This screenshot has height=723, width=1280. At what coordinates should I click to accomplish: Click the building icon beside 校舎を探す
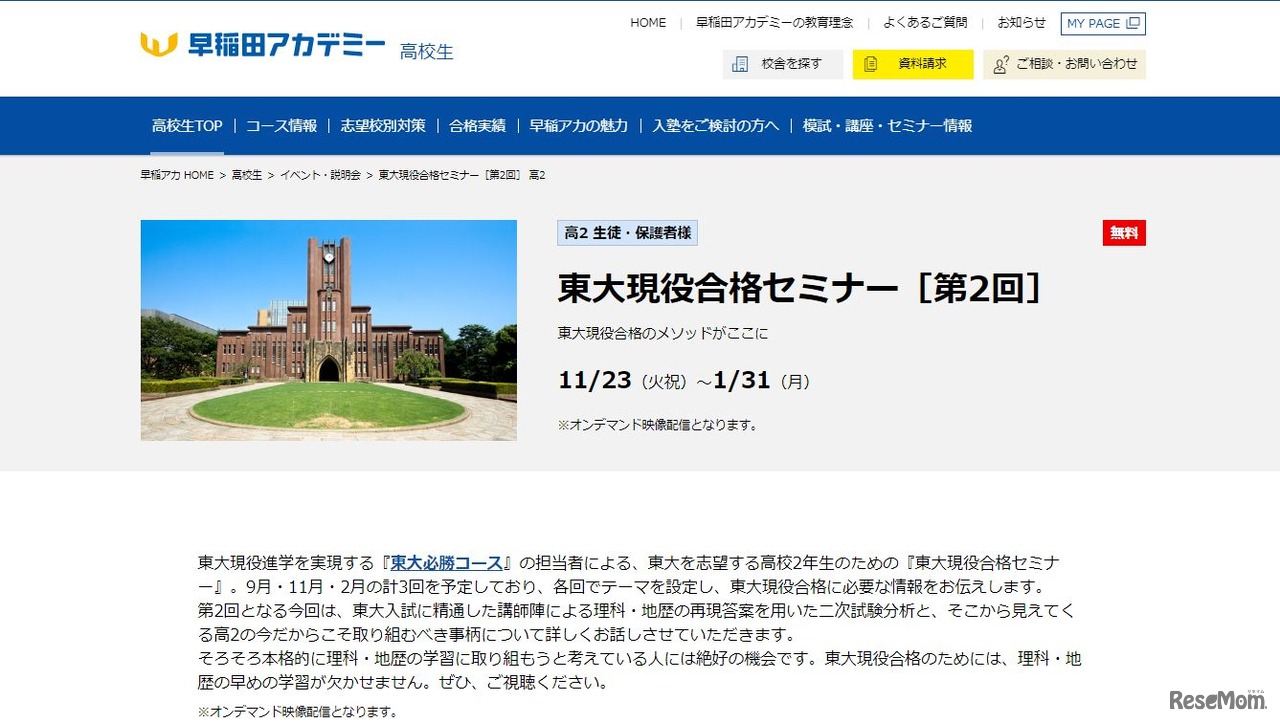740,63
